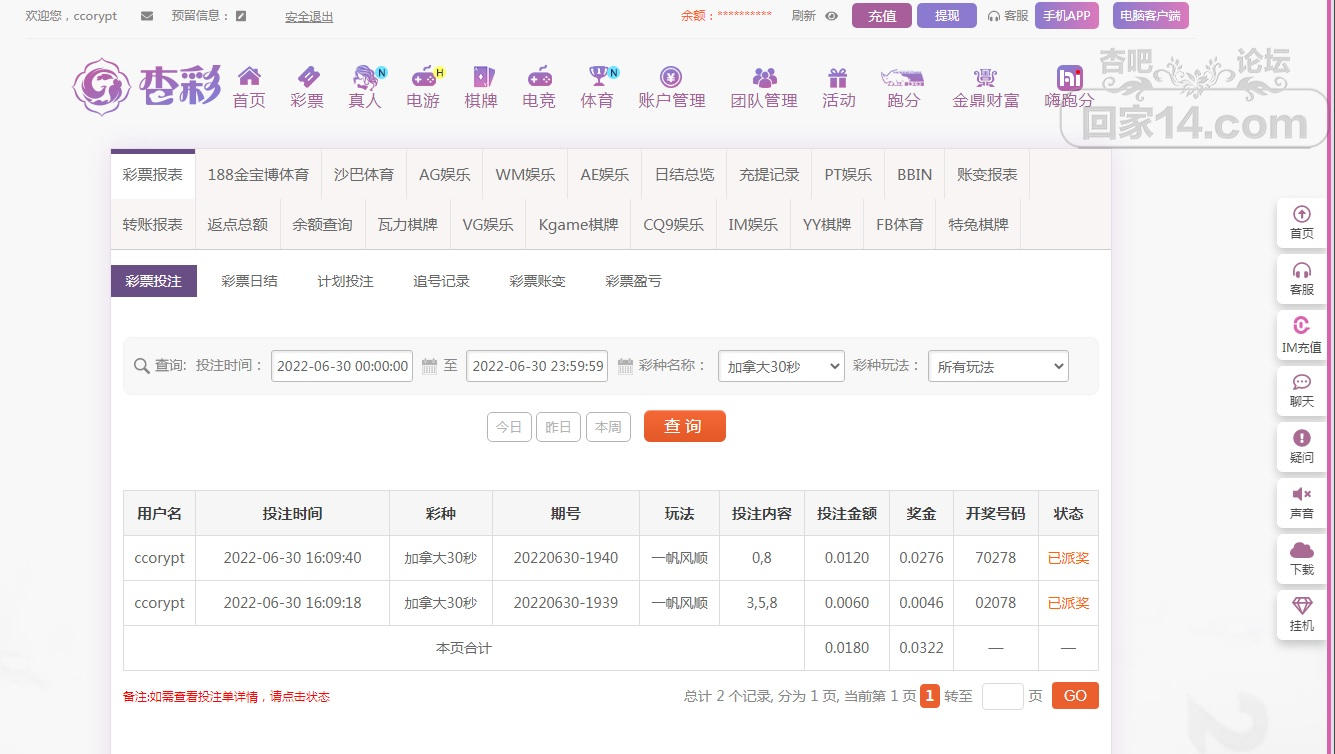Open the 下载 cloud icon in sidebar
This screenshot has width=1335, height=754.
click(1301, 551)
